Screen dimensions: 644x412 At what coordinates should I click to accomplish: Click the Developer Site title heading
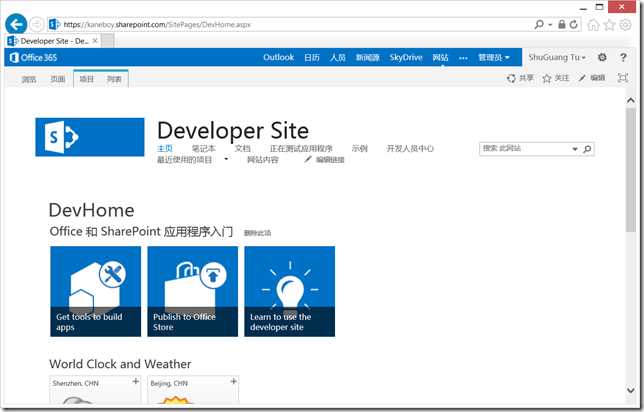click(233, 131)
